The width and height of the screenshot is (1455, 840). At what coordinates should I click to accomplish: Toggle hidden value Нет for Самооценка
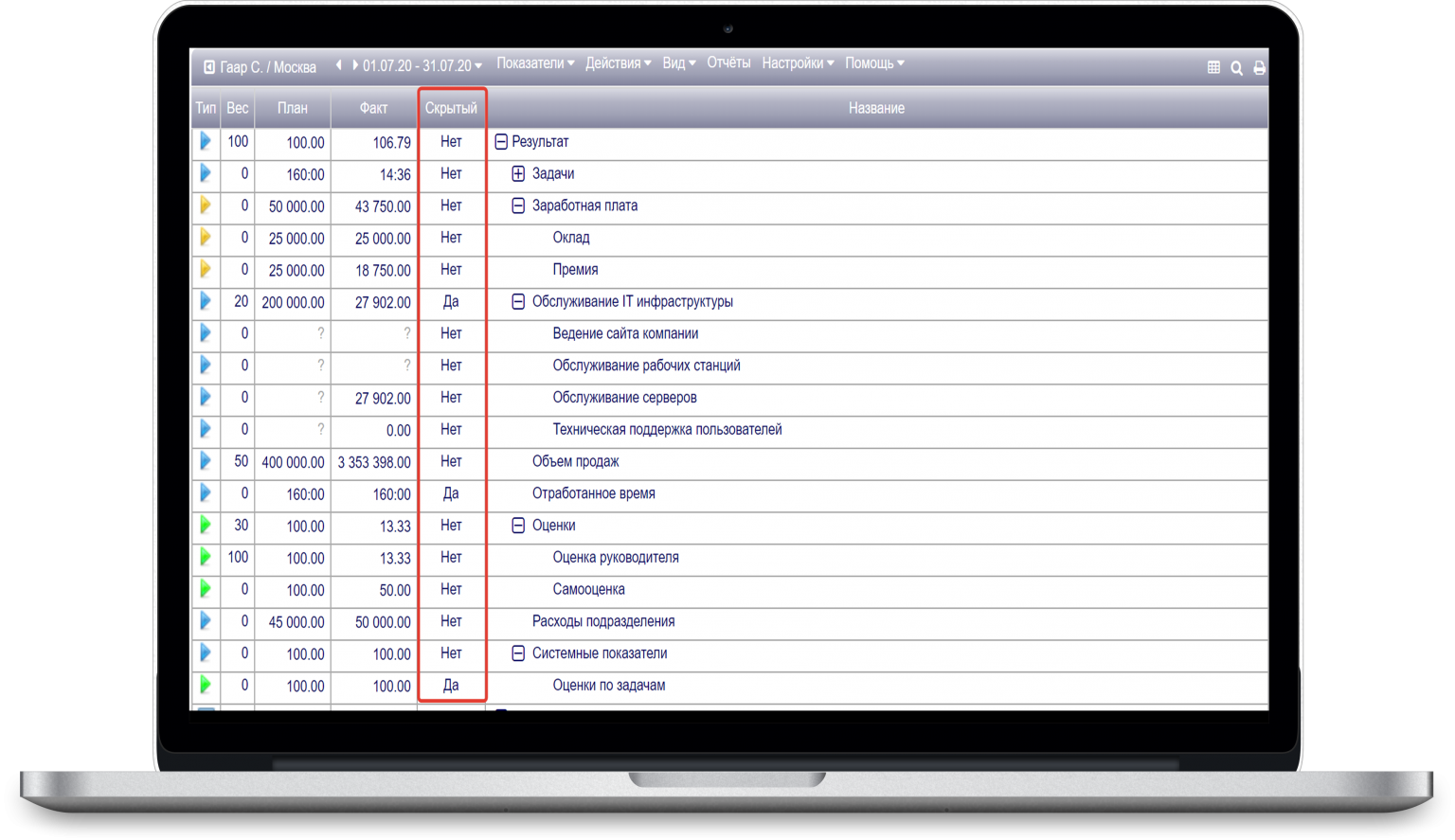coord(451,589)
